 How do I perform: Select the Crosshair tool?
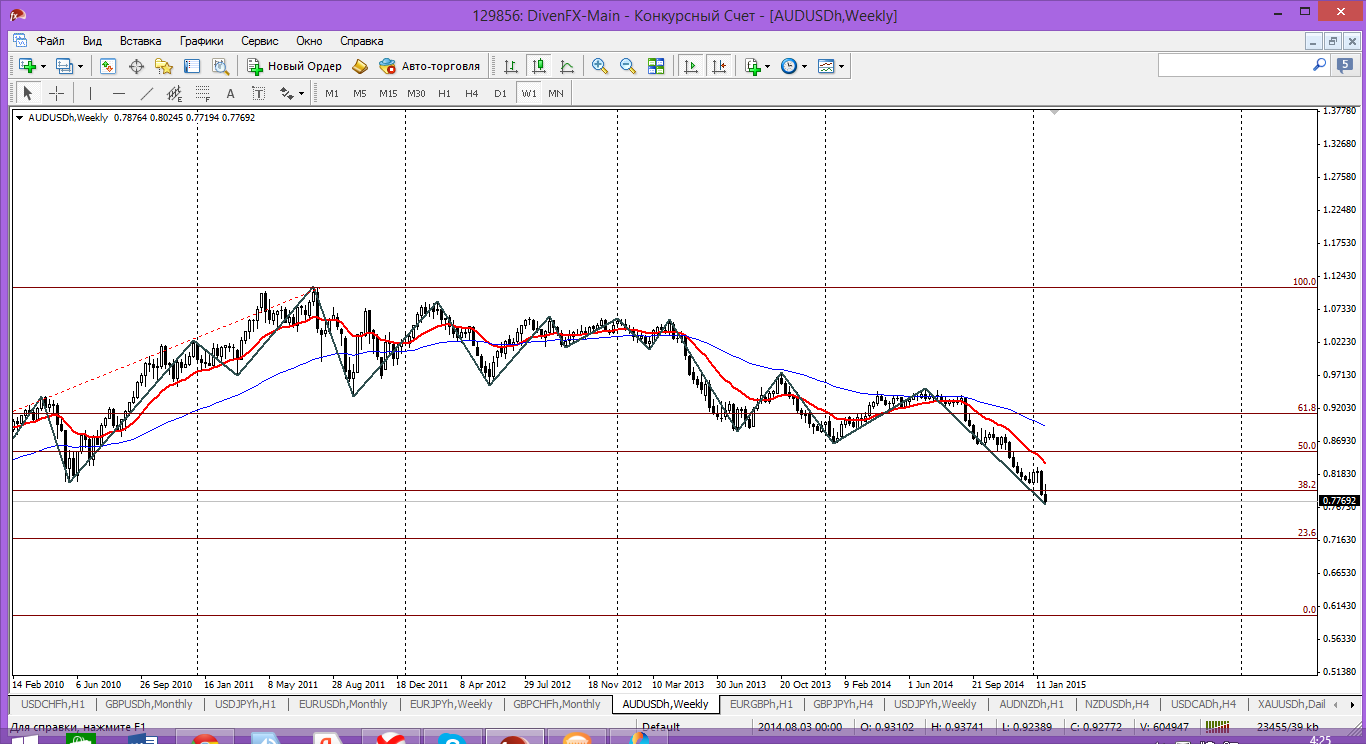click(x=57, y=93)
